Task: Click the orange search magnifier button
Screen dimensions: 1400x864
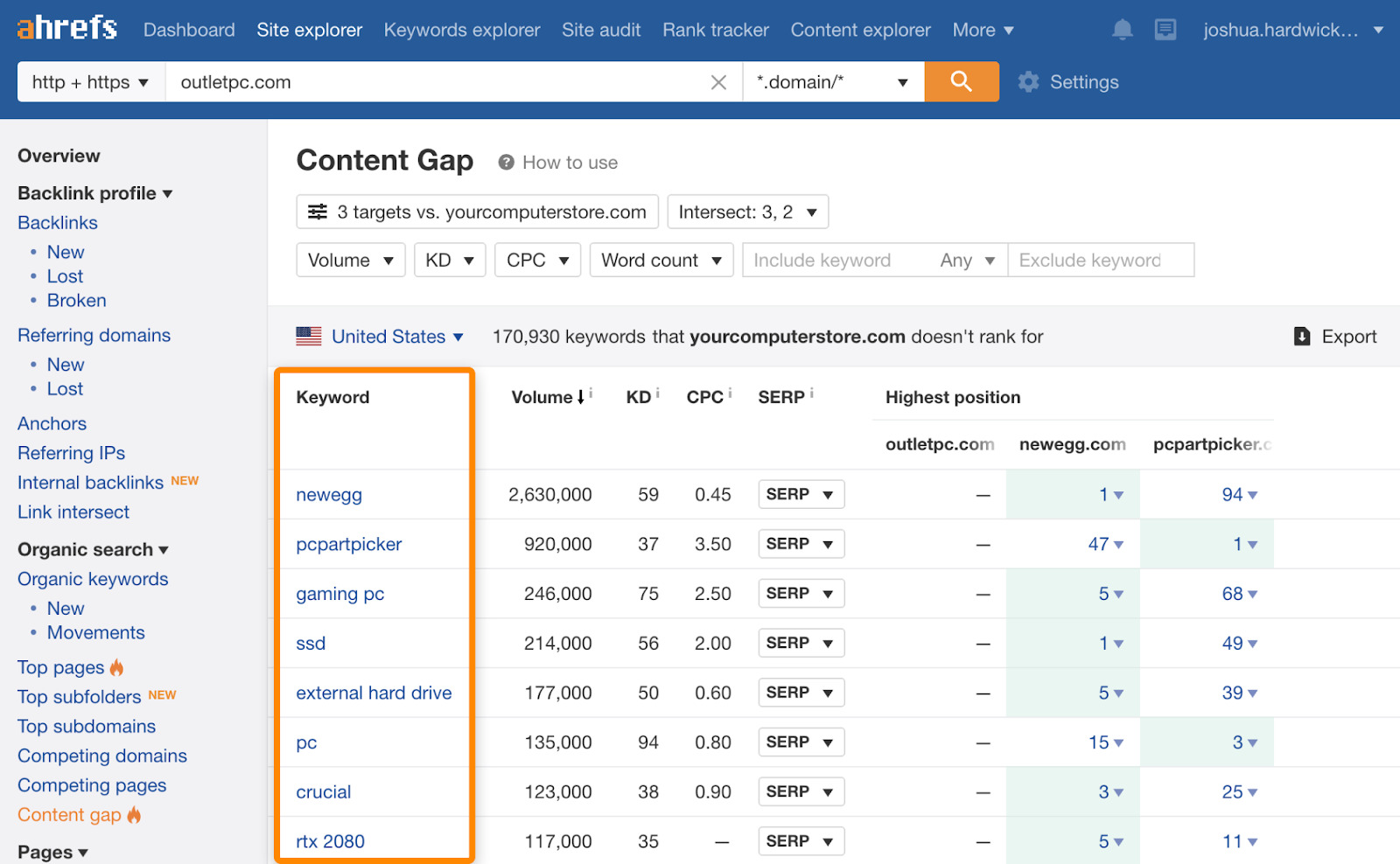Action: coord(962,81)
